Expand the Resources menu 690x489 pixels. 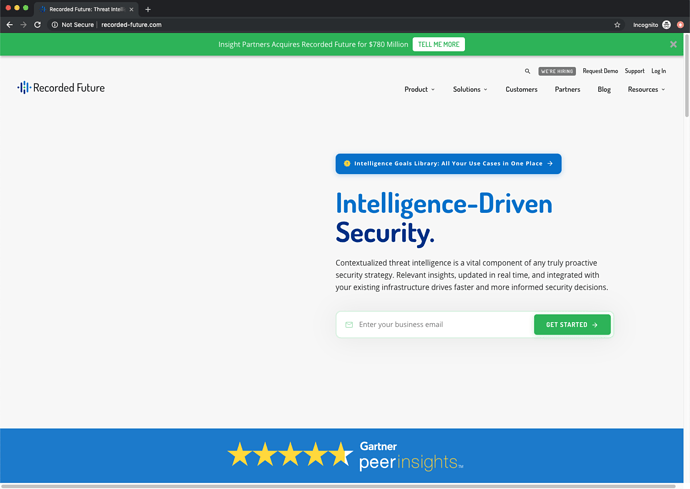coord(646,89)
